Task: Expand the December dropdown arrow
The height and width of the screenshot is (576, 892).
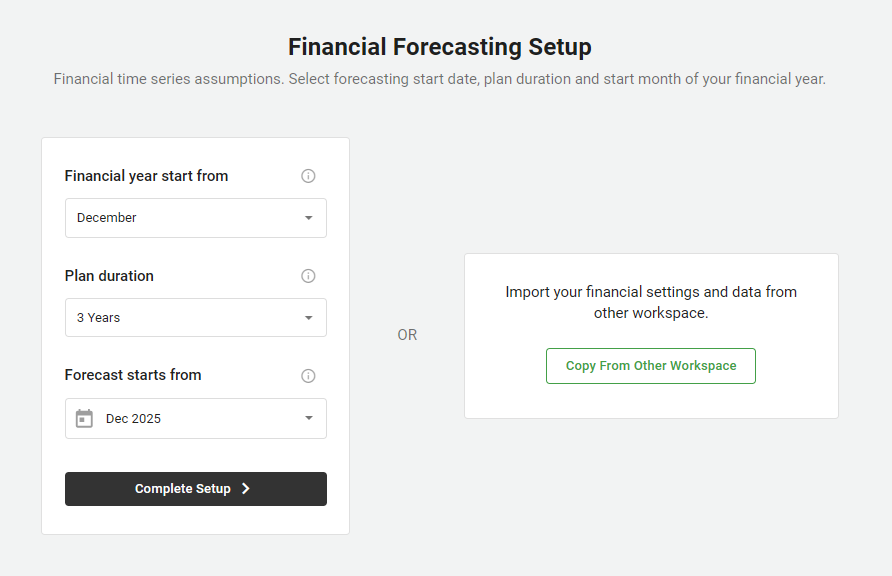Action: coord(308,218)
